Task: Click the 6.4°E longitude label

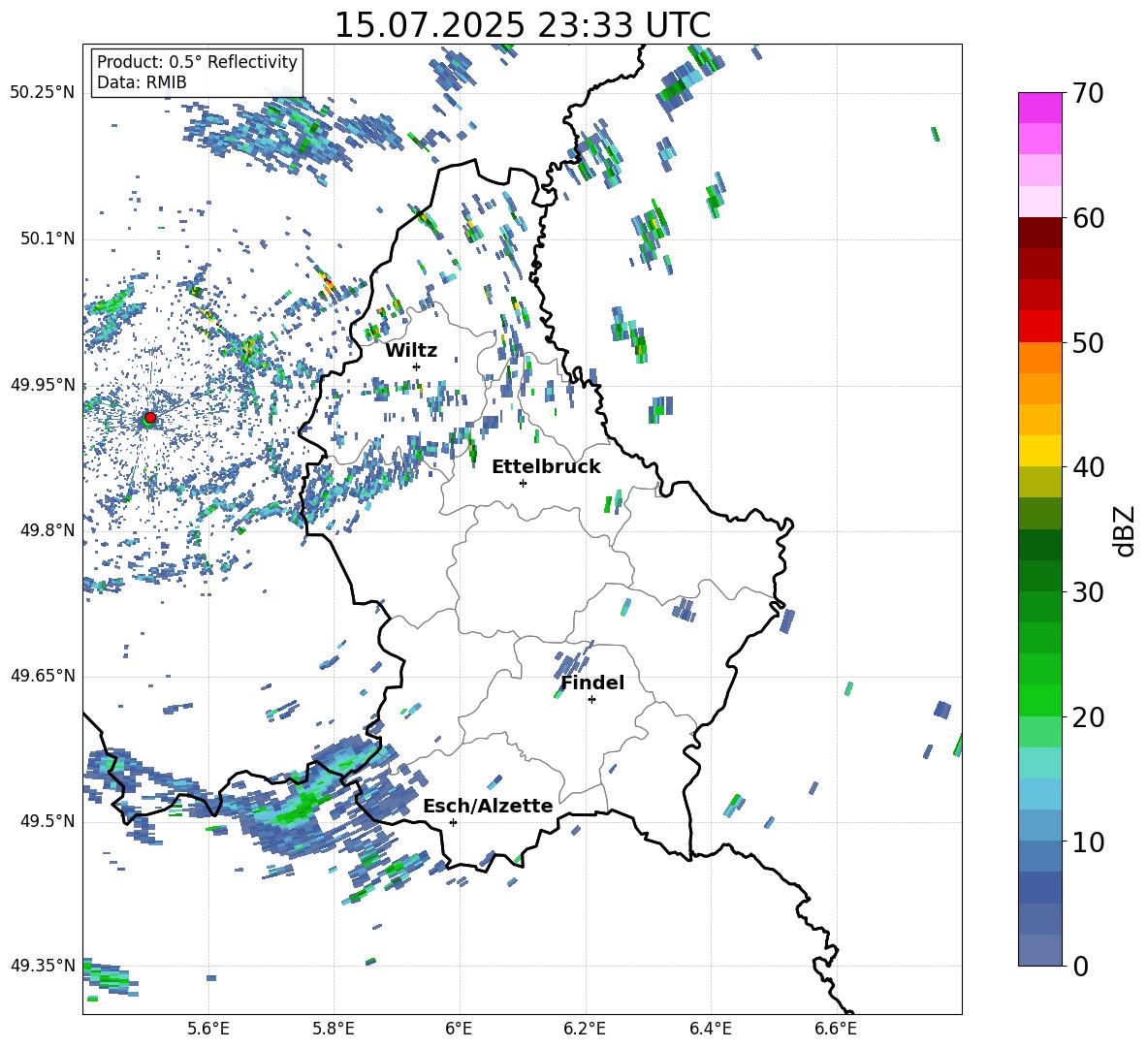Action: pyautogui.click(x=710, y=1030)
